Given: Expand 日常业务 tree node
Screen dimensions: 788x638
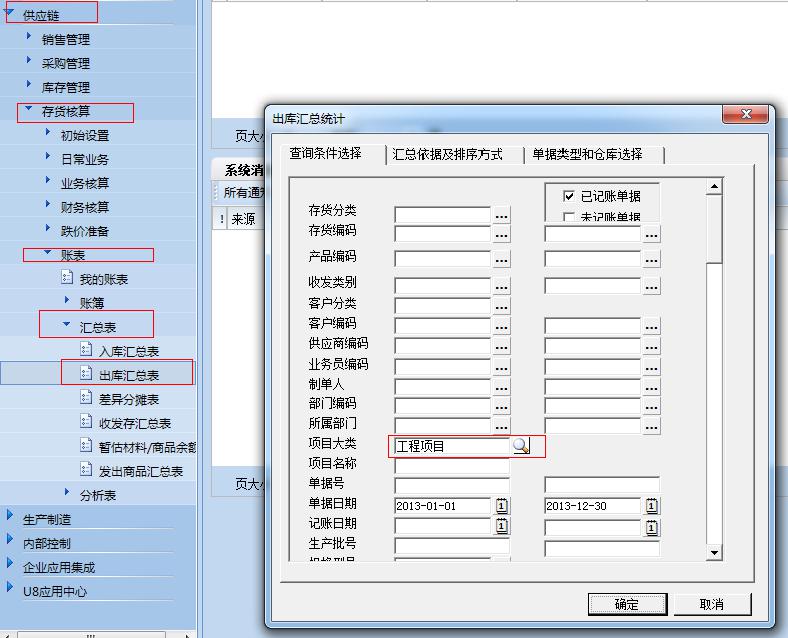Looking at the screenshot, I should 48,156.
